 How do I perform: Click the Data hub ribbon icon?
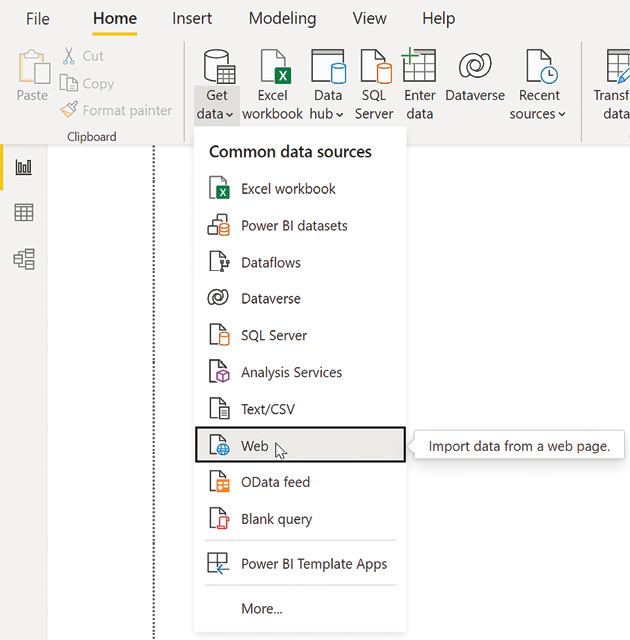[x=328, y=66]
